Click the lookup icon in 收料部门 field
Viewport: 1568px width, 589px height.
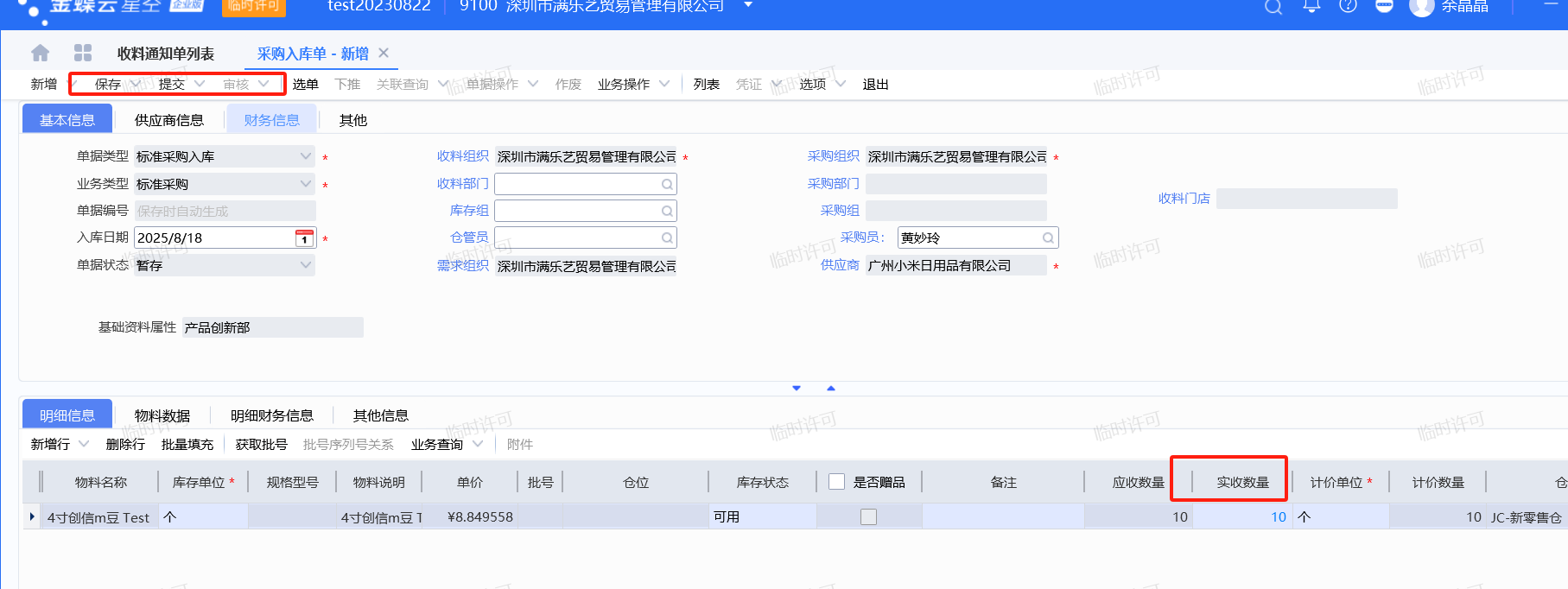pyautogui.click(x=667, y=185)
